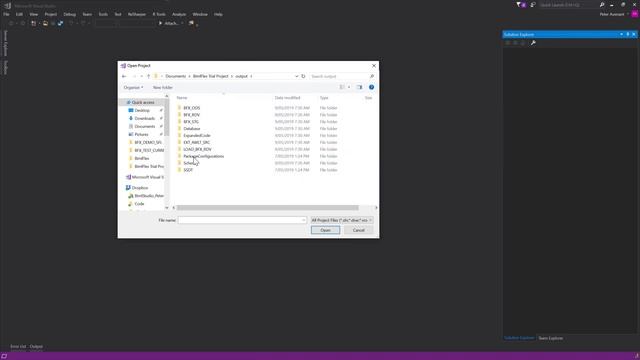
Task: Click the Open button in dialog
Action: point(325,230)
